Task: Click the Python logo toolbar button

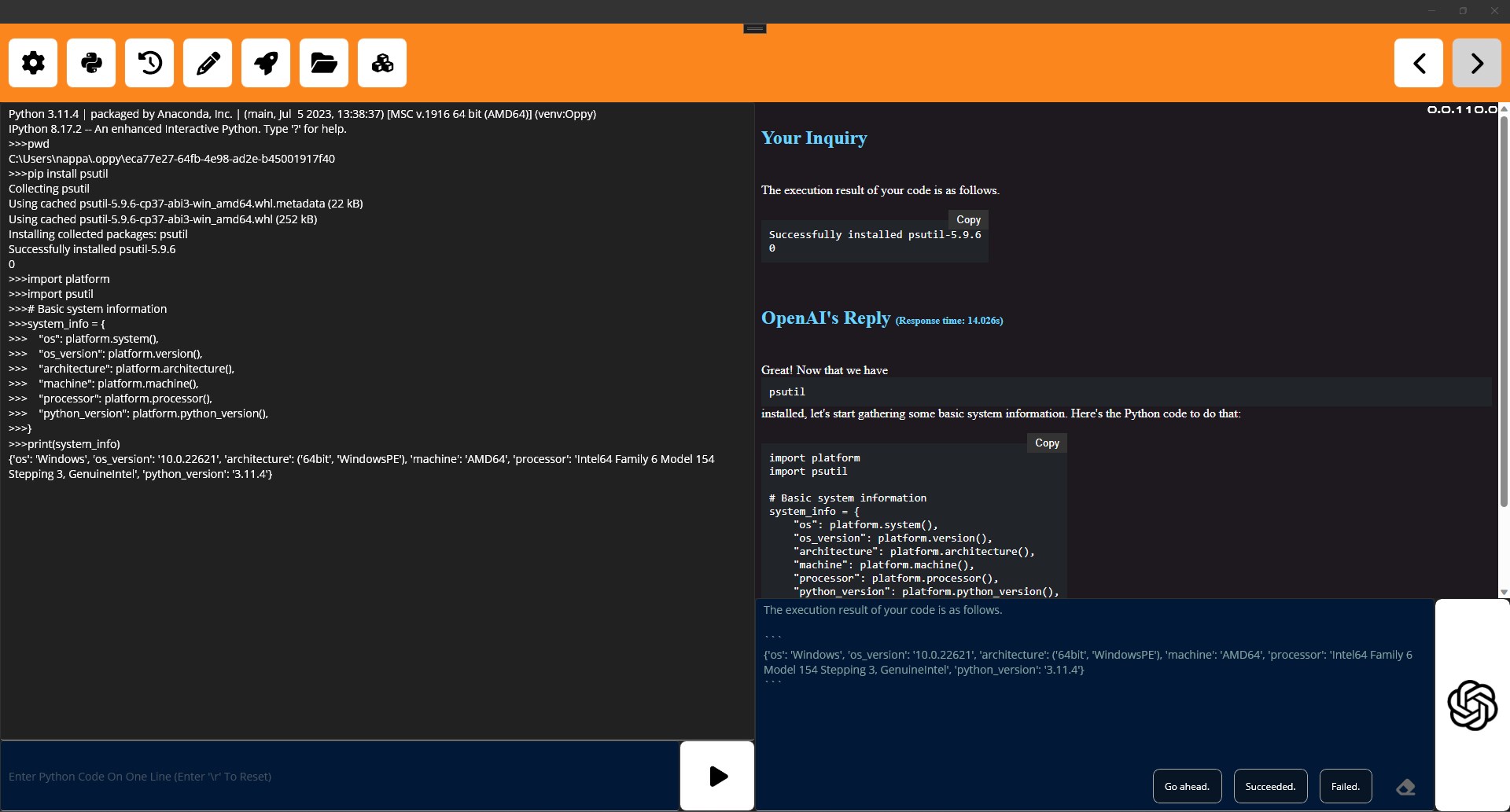Action: [91, 63]
